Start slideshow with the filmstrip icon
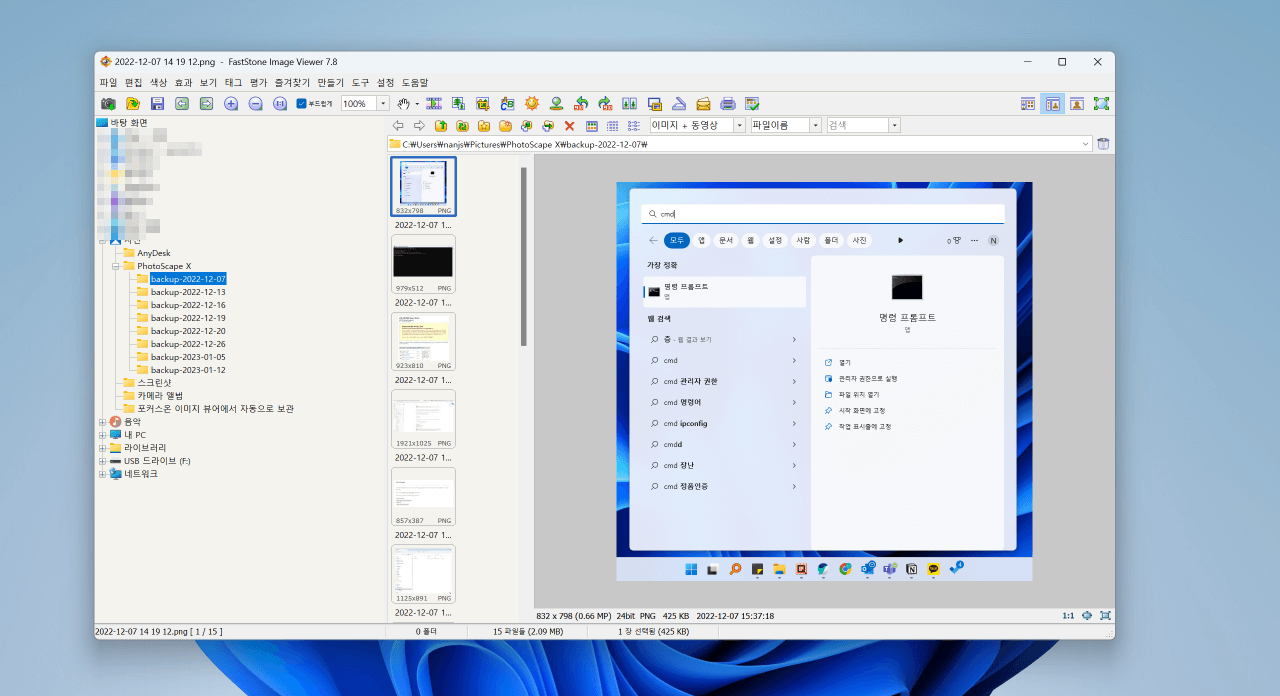1280x696 pixels. (x=434, y=103)
